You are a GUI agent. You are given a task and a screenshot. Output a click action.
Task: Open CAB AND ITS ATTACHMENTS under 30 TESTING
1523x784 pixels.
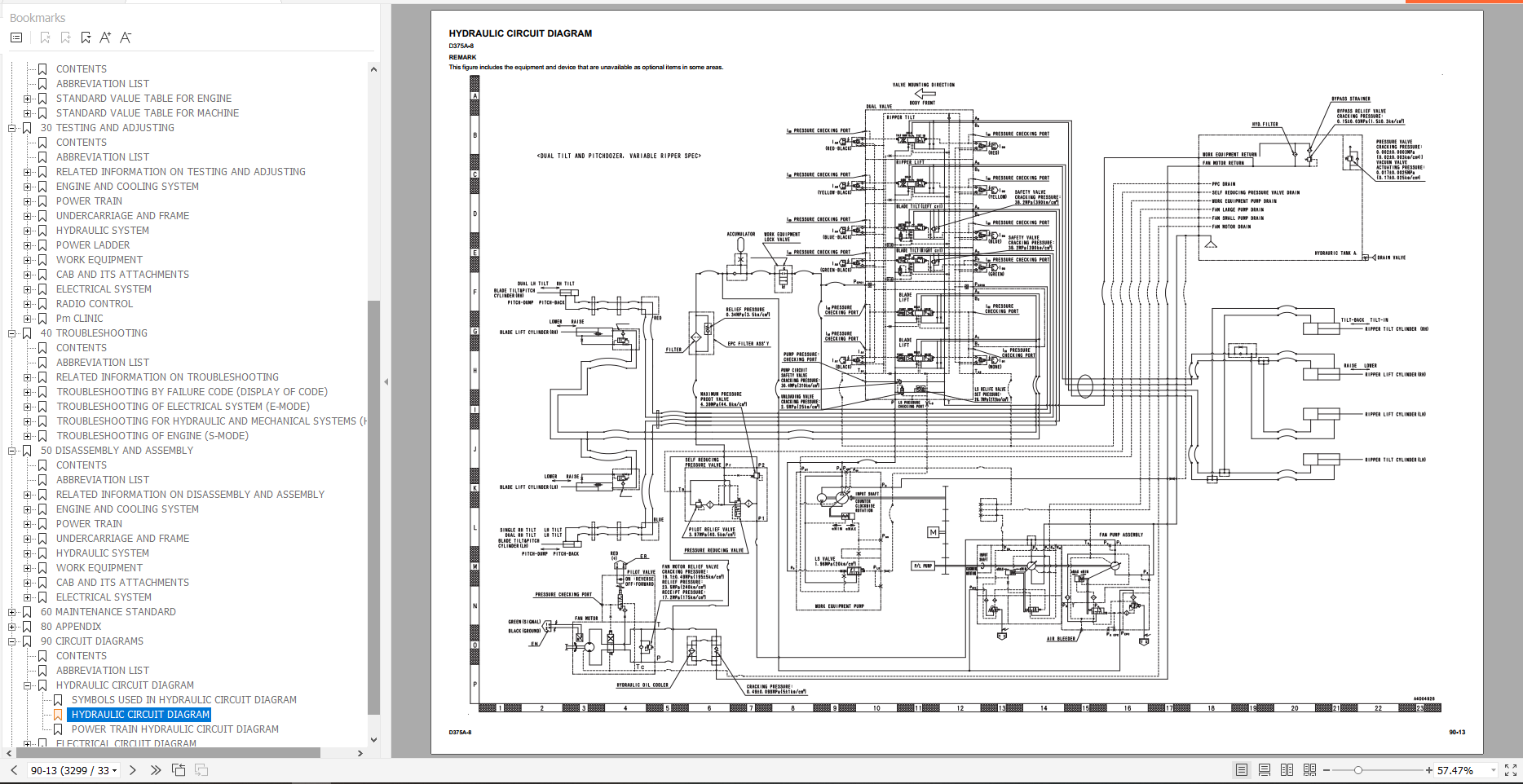coord(122,275)
